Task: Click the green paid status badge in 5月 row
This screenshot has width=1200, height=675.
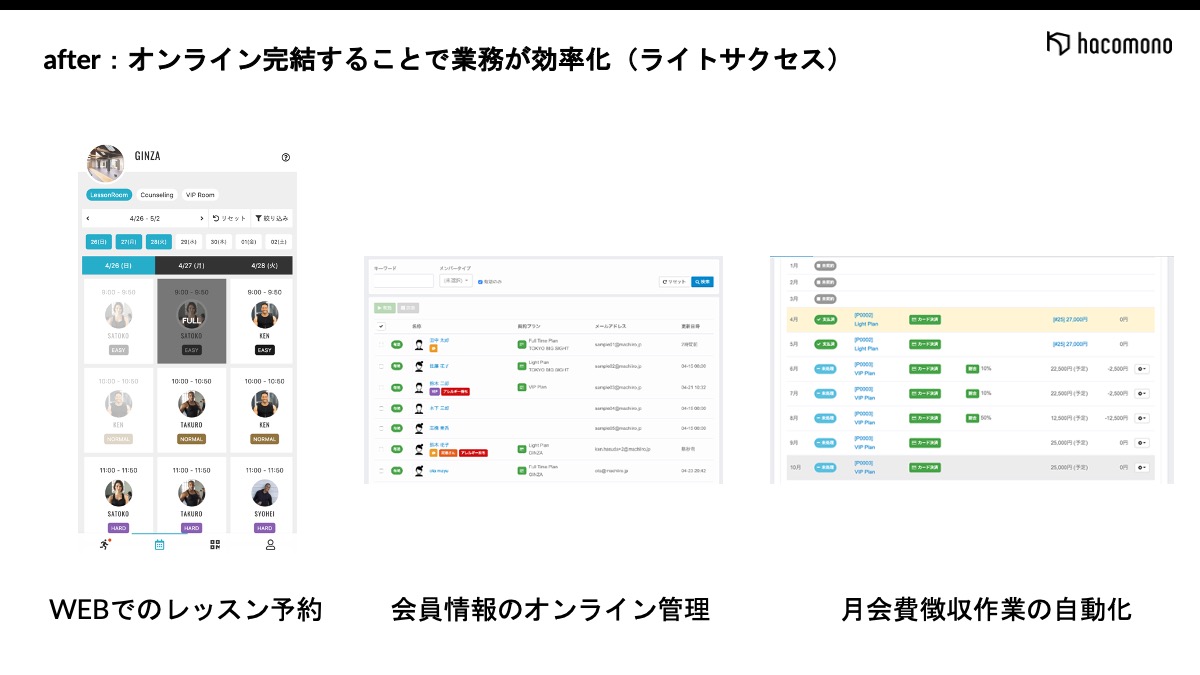Action: click(825, 344)
